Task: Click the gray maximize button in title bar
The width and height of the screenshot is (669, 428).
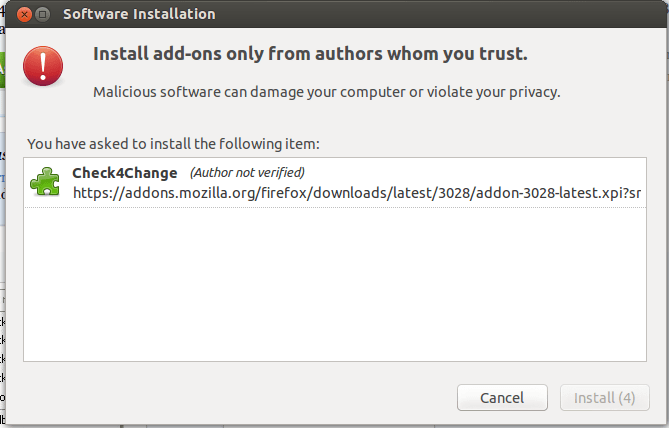Action: (42, 15)
